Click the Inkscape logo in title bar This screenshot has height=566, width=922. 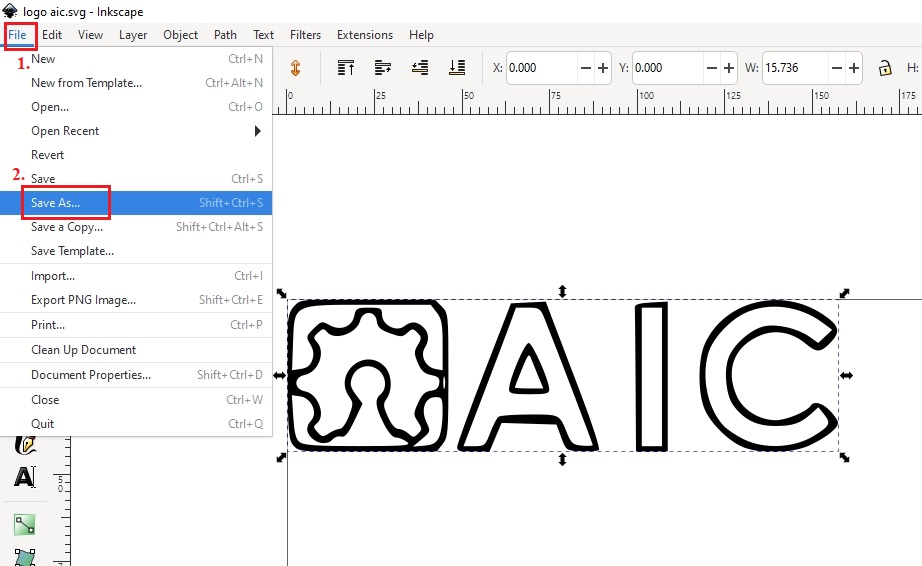click(x=10, y=11)
